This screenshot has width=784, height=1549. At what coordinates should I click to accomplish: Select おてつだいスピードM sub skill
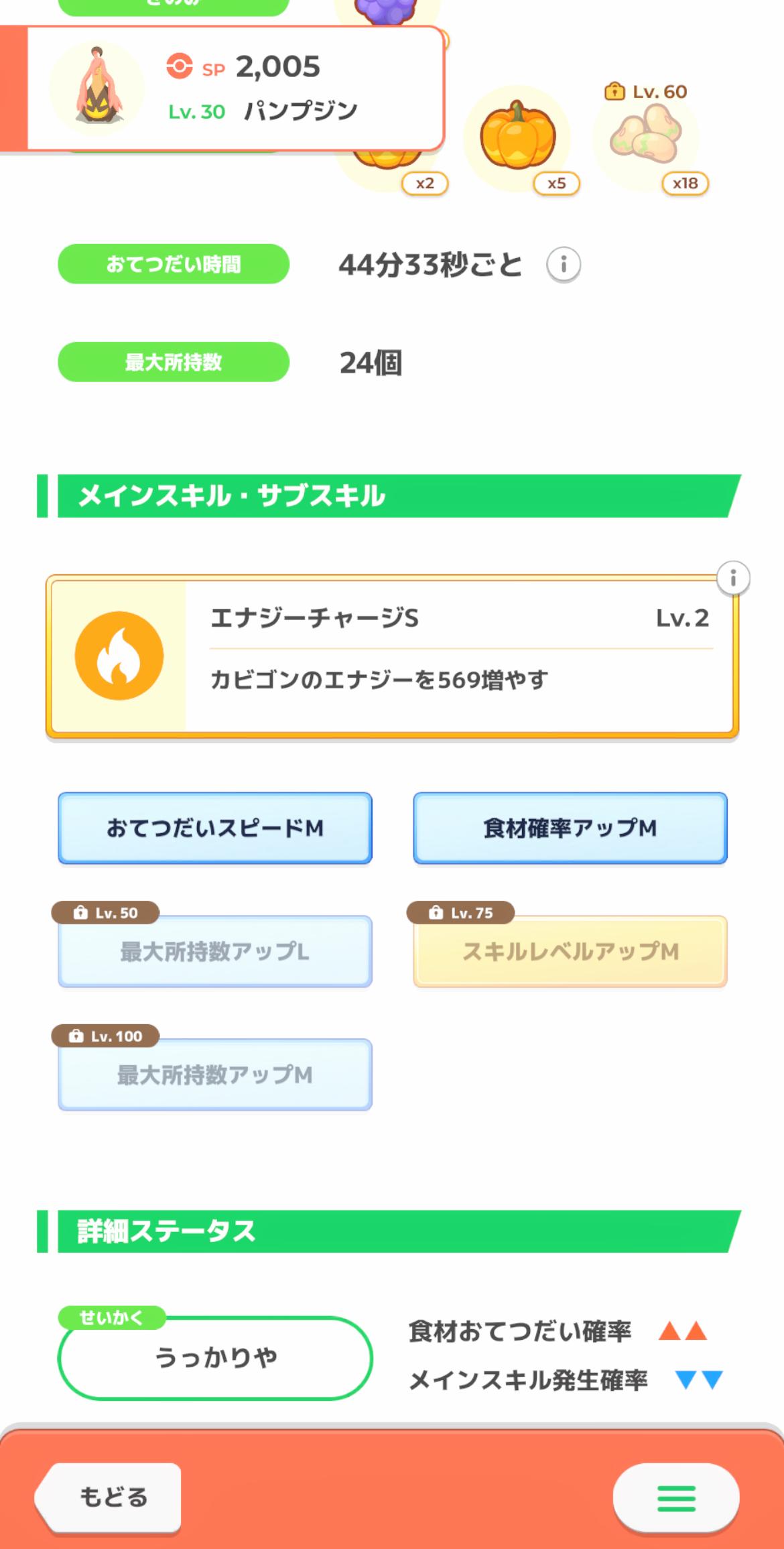214,828
